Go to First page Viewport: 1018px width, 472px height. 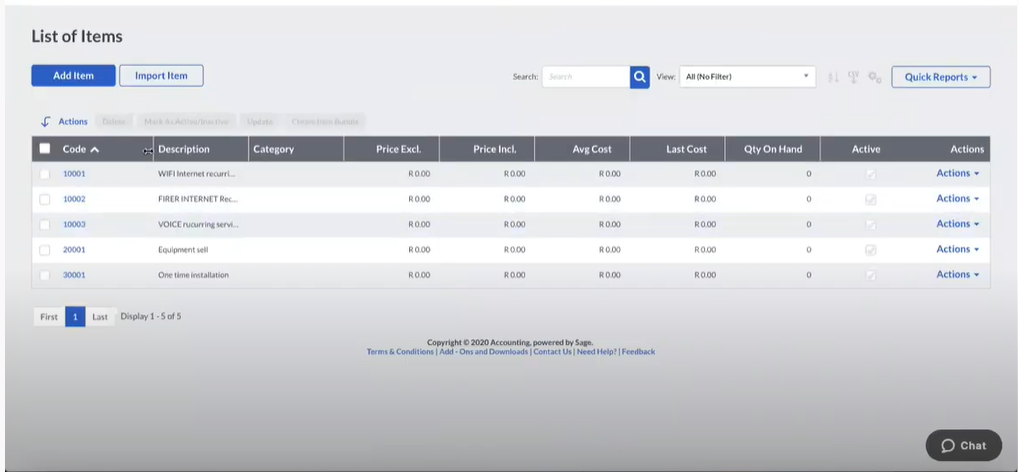tap(49, 317)
